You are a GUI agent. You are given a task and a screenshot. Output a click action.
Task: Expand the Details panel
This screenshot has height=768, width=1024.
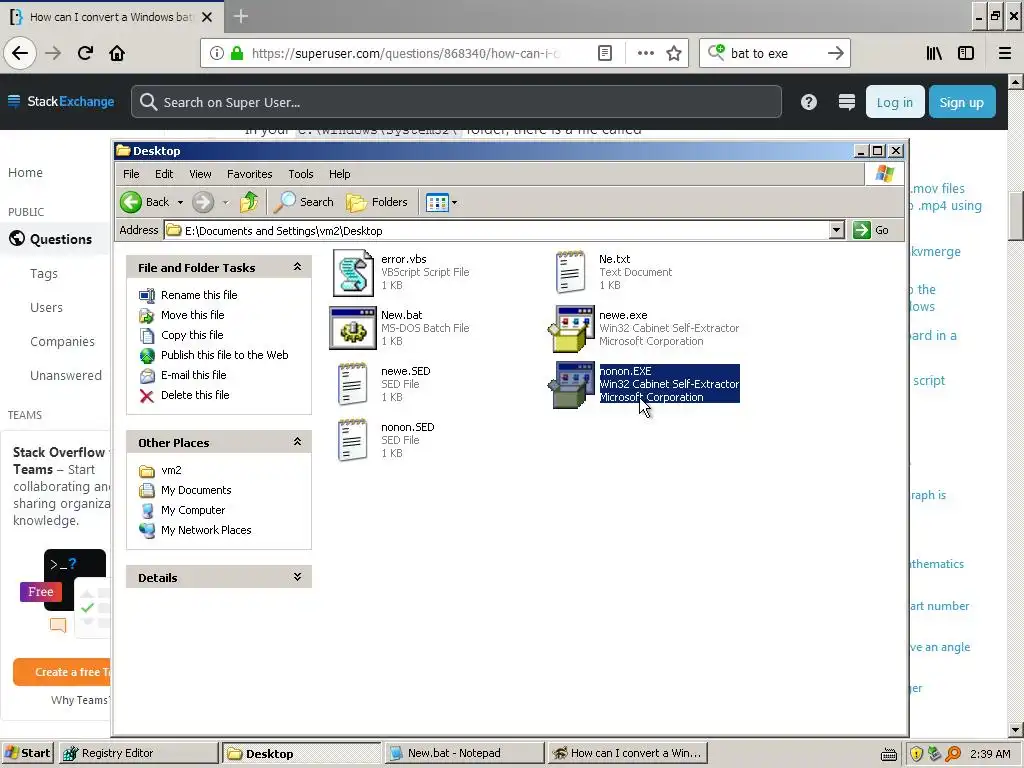[297, 577]
